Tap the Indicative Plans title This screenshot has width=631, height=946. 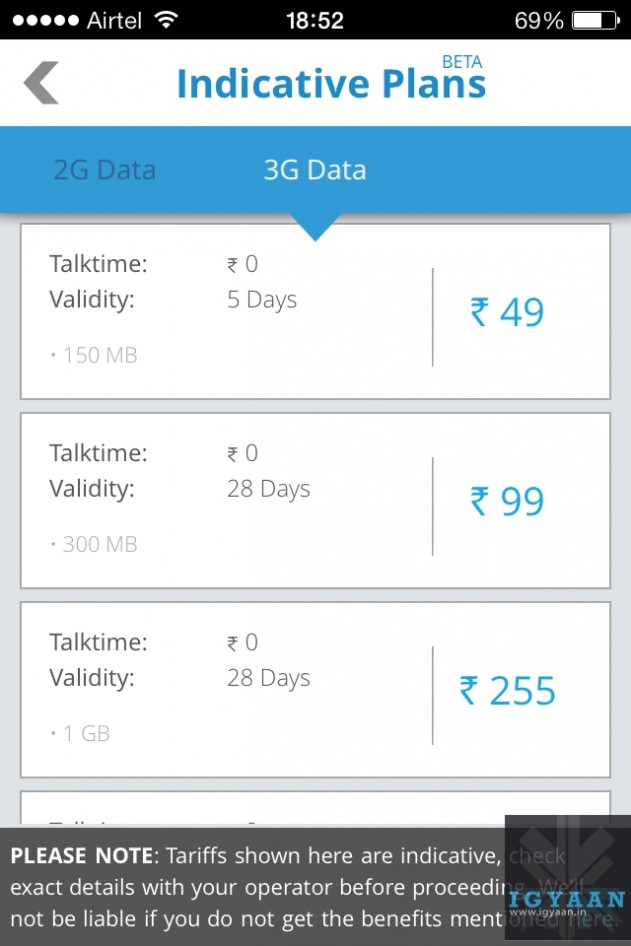point(331,85)
